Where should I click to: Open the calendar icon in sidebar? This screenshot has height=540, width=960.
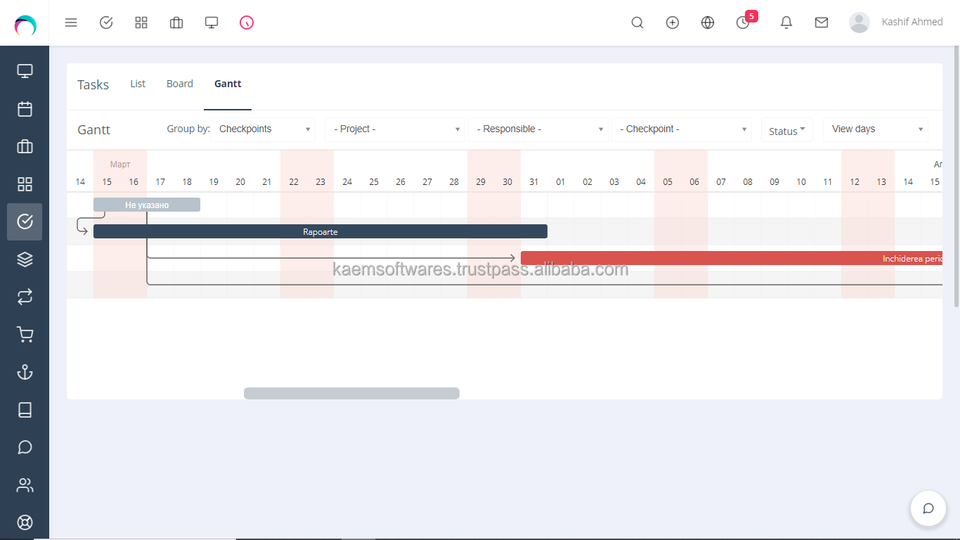(x=24, y=109)
